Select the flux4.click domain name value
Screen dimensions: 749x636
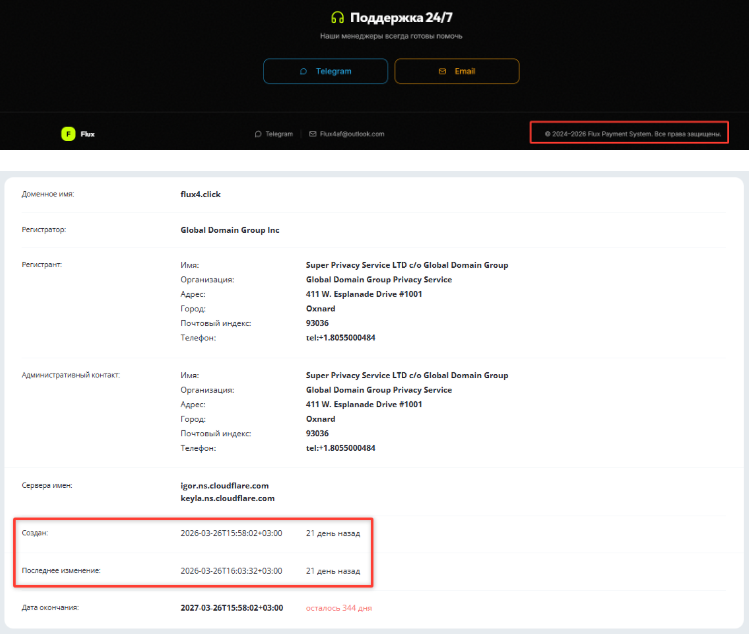pyautogui.click(x=200, y=194)
